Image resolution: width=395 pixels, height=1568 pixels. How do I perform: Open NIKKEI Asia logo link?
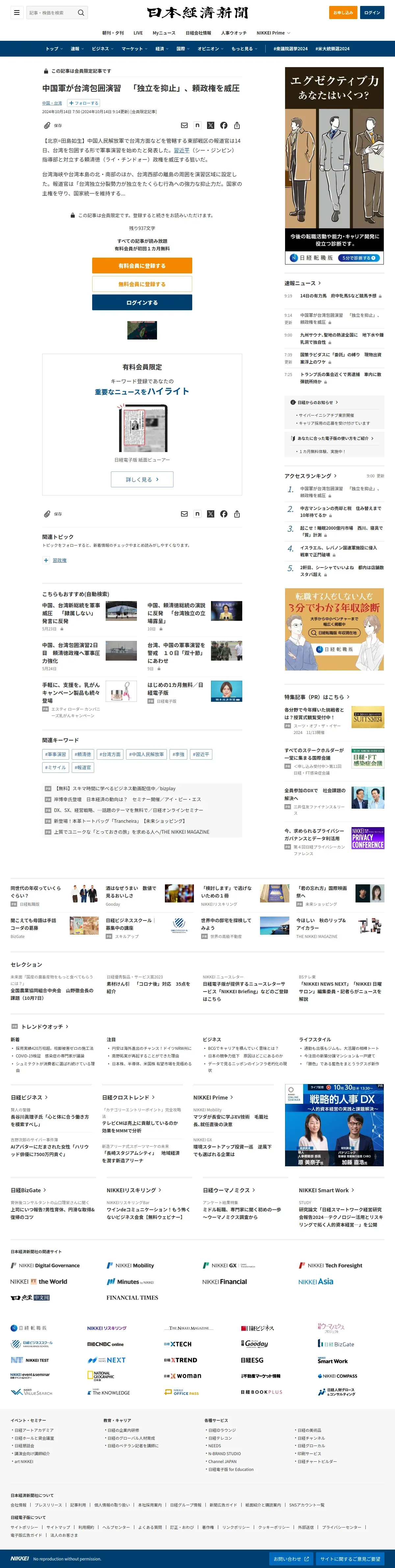click(x=316, y=1282)
